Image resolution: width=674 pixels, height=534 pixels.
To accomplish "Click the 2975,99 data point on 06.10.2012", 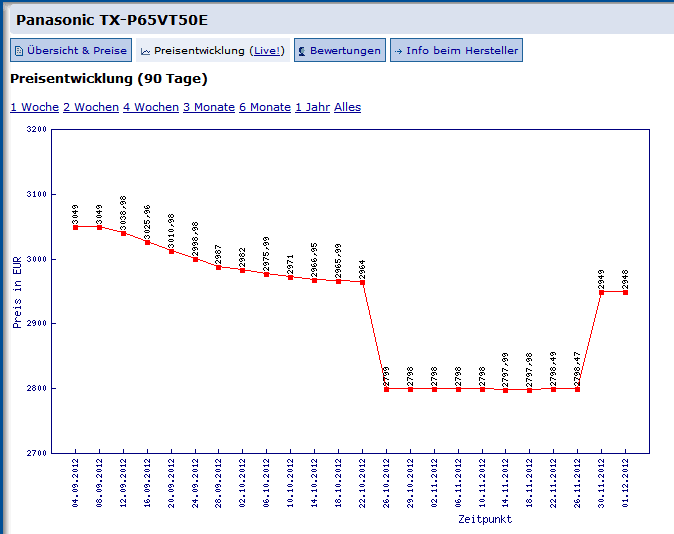I will coord(267,274).
